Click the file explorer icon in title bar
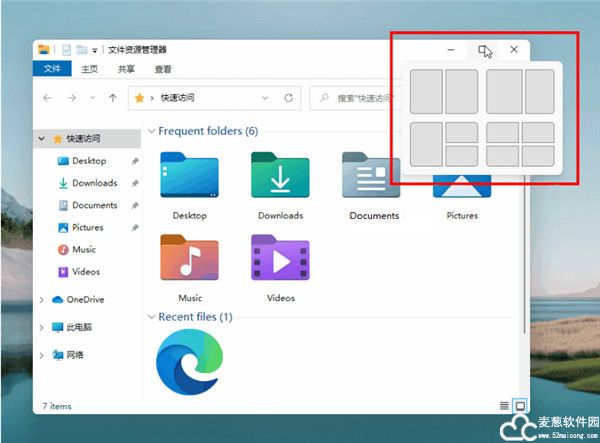Screen dimensions: 600x443 [44, 50]
